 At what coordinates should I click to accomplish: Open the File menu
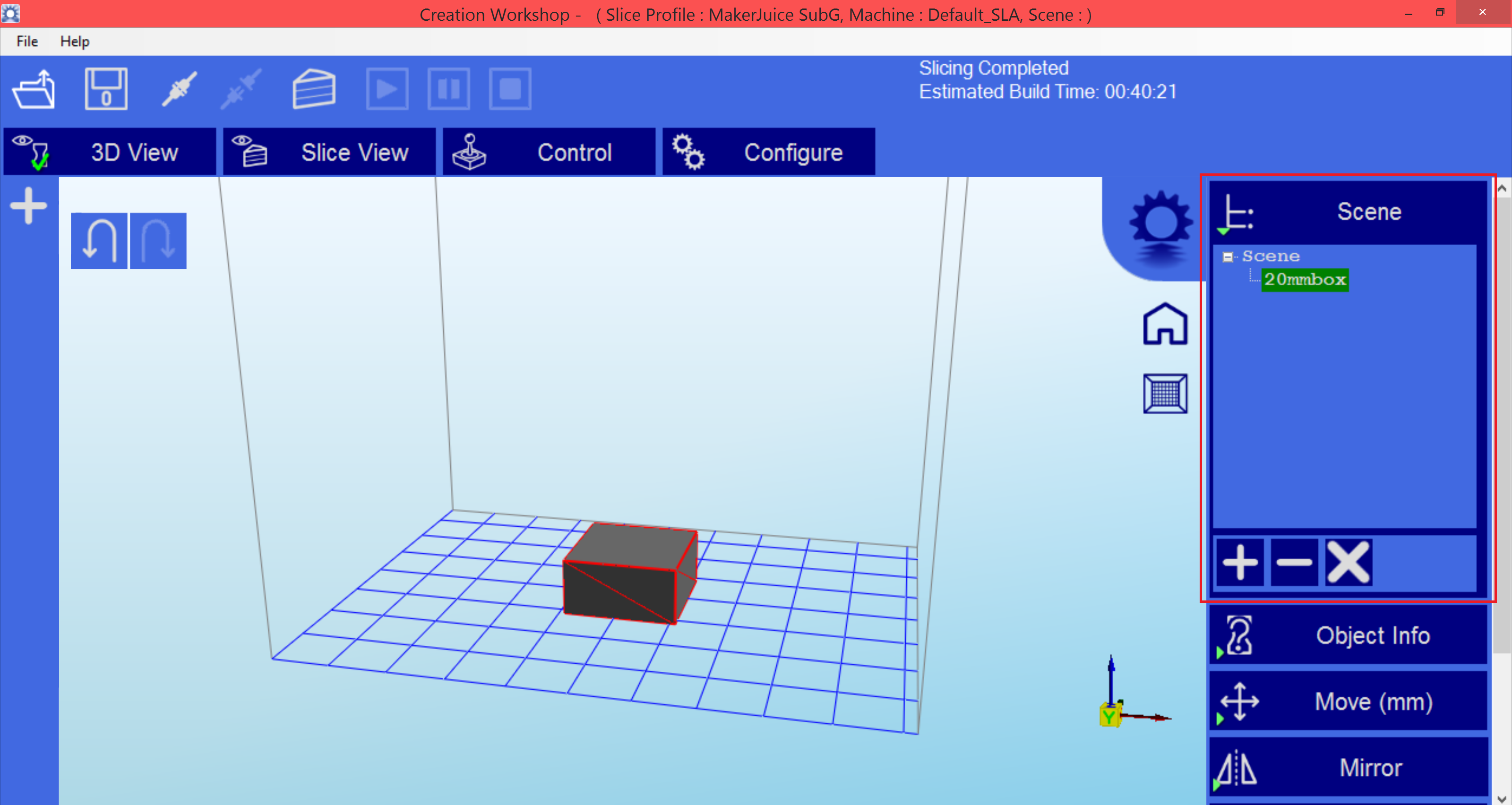coord(27,42)
